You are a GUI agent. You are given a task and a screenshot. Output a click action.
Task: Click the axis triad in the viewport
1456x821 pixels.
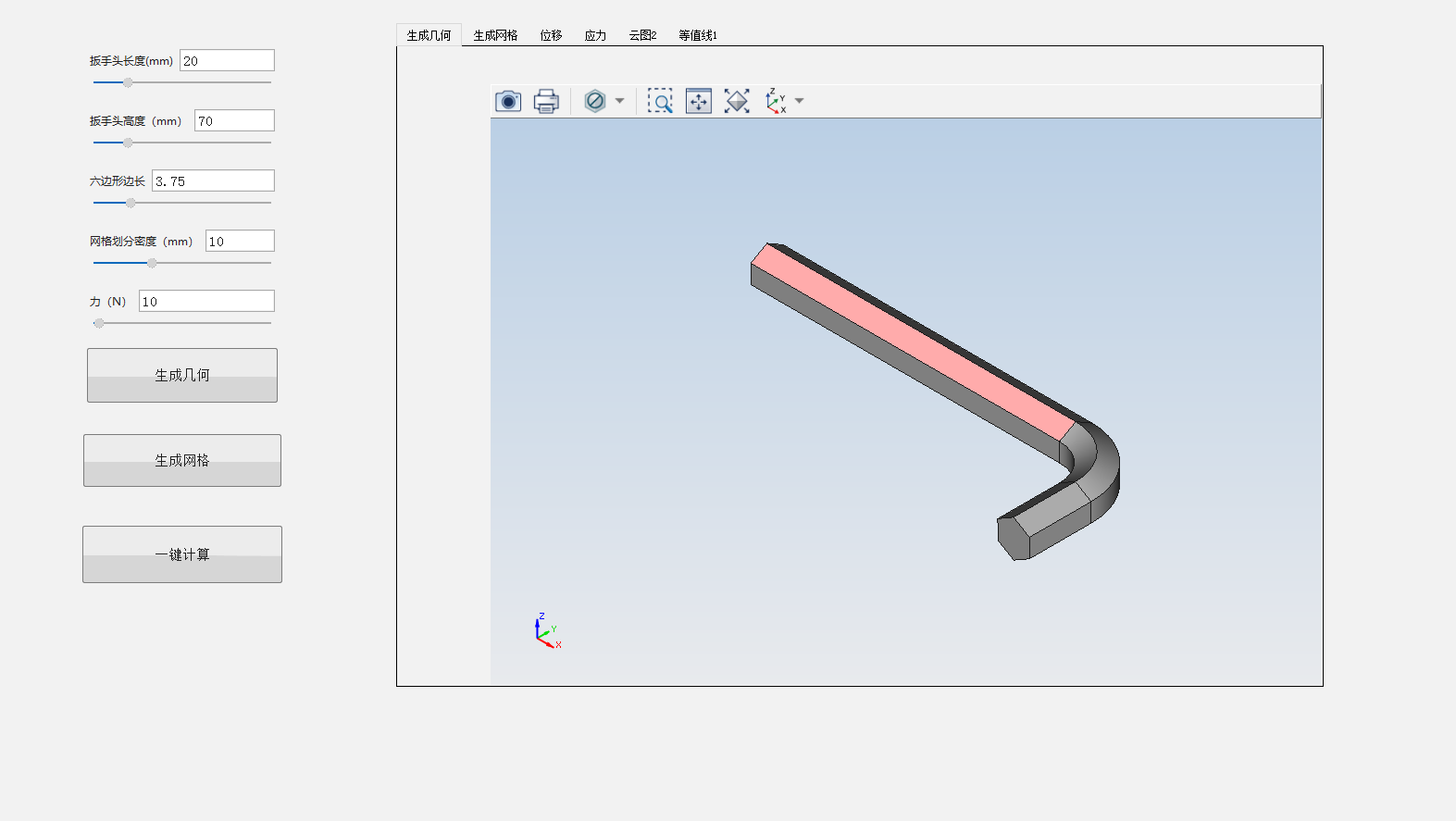click(x=547, y=630)
